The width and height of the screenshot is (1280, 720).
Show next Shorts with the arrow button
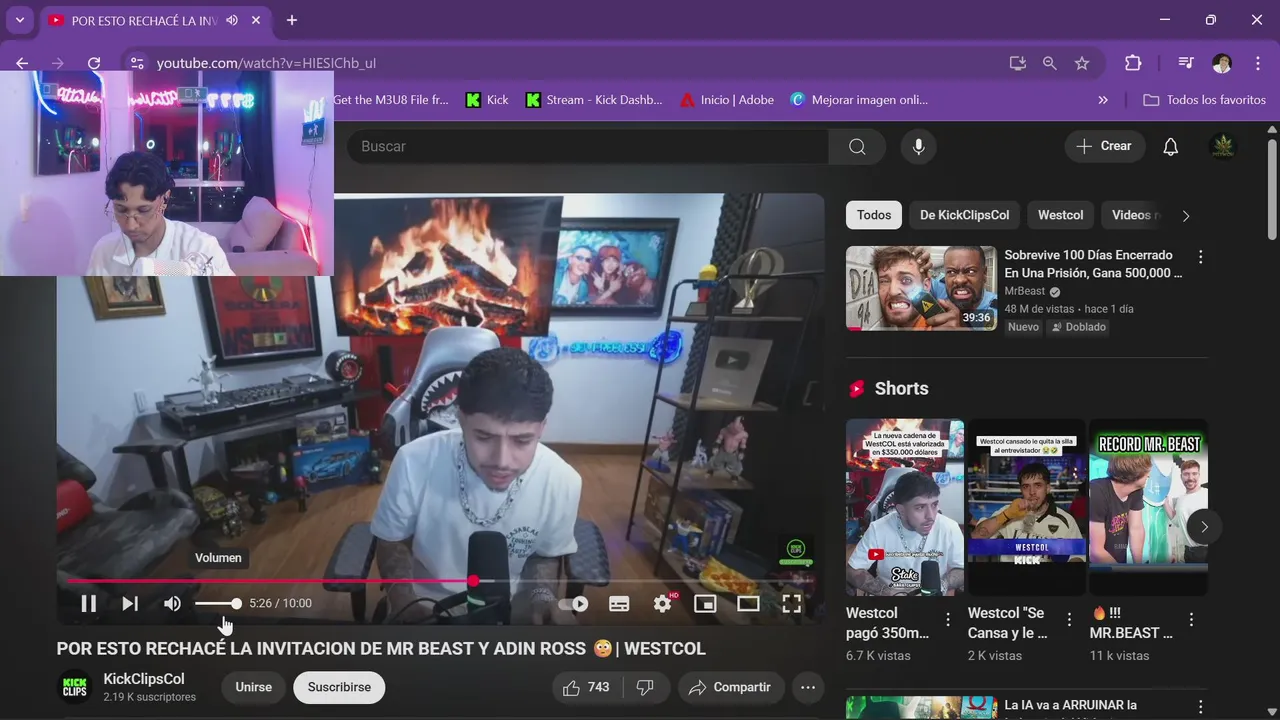1204,527
